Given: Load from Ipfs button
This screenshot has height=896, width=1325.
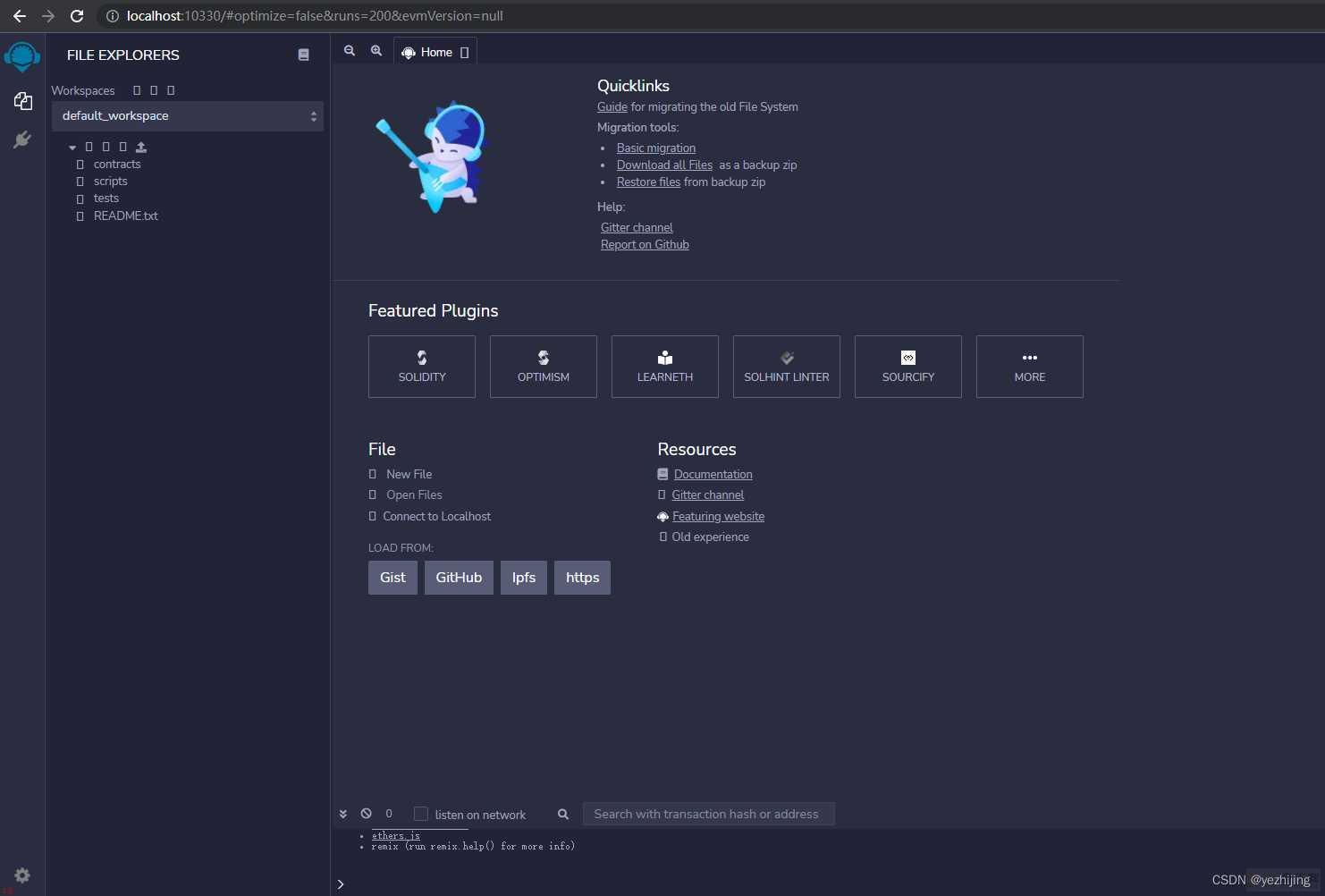Looking at the screenshot, I should click(524, 578).
